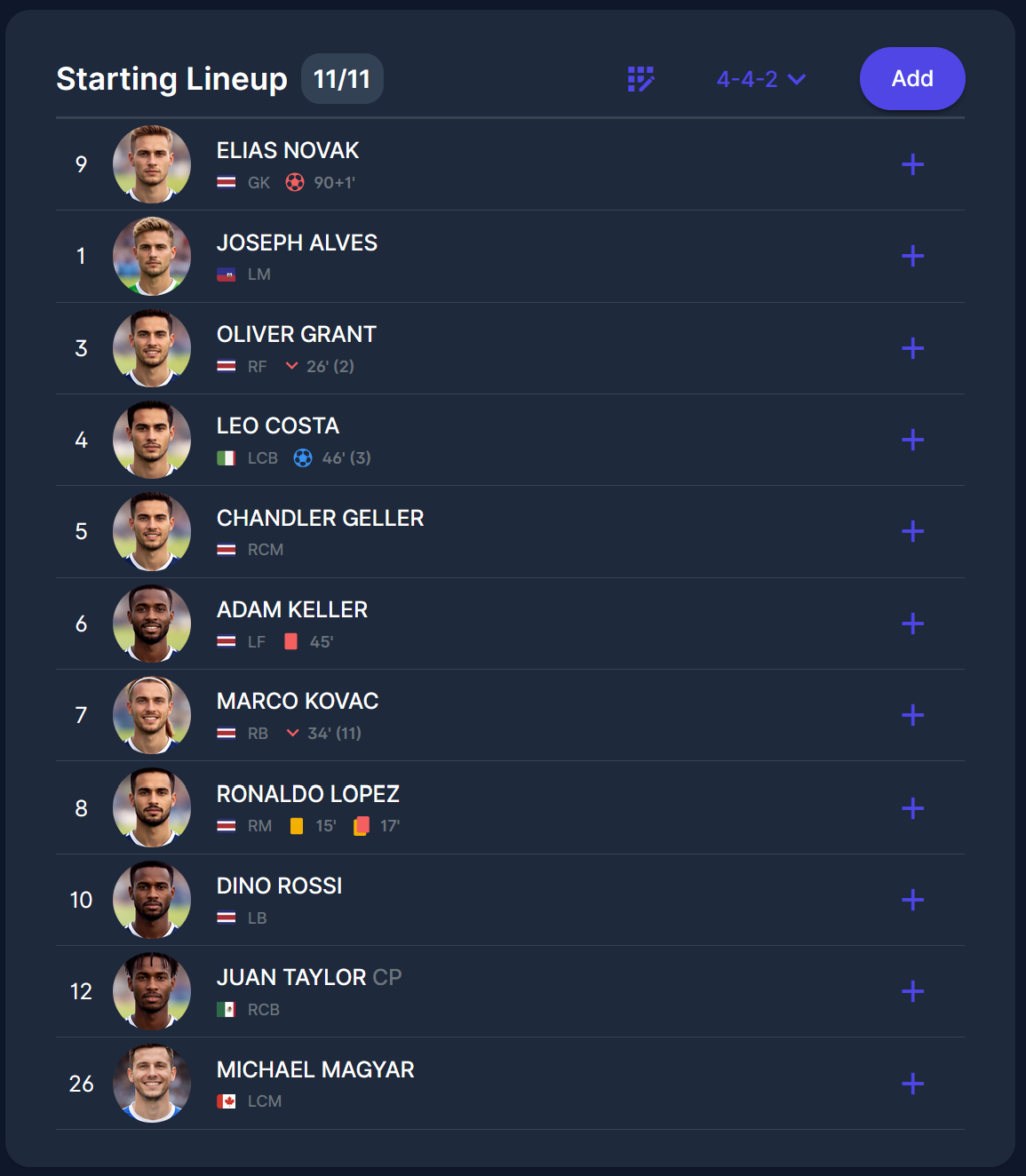Click the 11/11 lineup count badge

(x=342, y=79)
